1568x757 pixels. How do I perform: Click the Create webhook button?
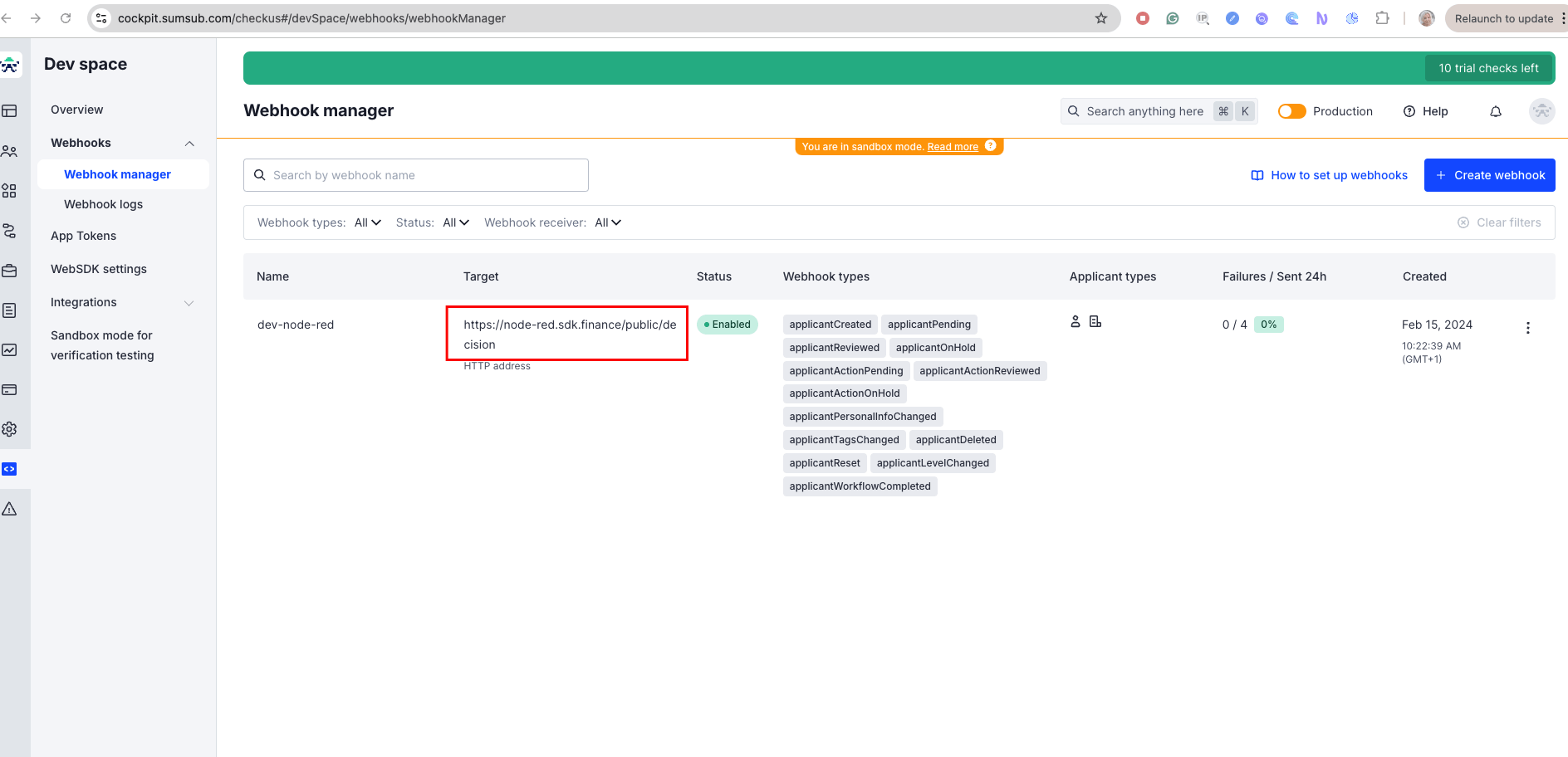tap(1489, 175)
